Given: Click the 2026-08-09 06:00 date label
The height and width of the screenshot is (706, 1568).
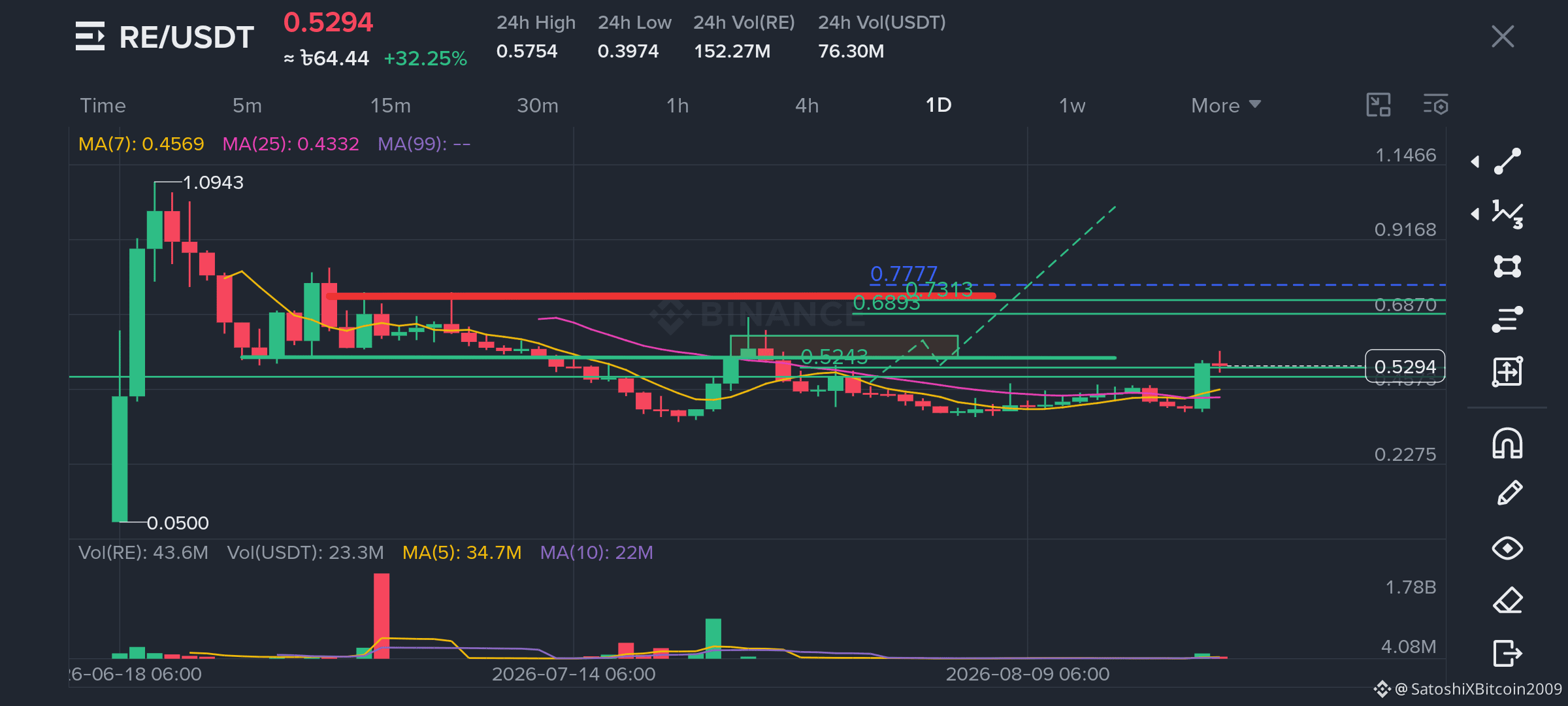Looking at the screenshot, I should [1028, 674].
